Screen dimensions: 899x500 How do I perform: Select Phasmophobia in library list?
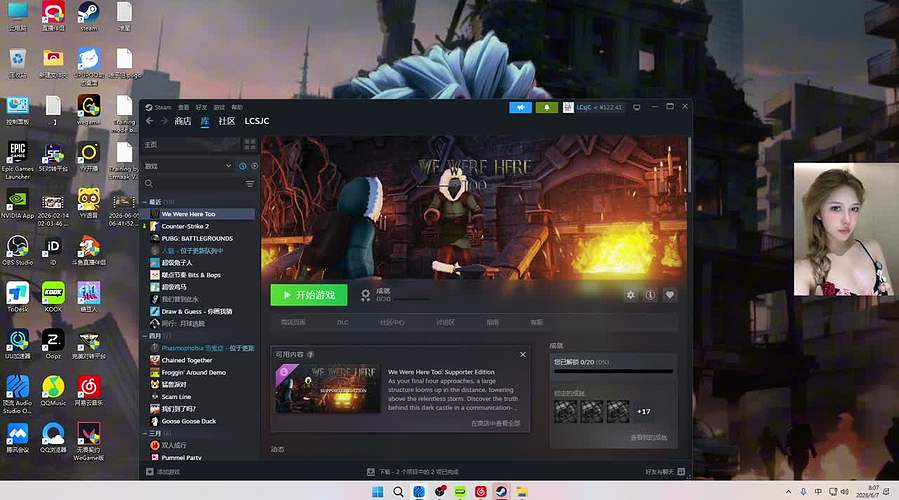point(200,348)
